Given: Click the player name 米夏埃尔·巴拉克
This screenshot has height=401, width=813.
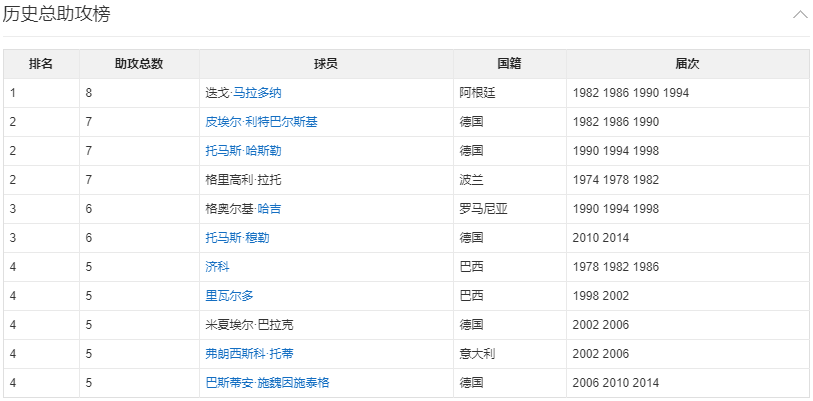Looking at the screenshot, I should [x=249, y=325].
